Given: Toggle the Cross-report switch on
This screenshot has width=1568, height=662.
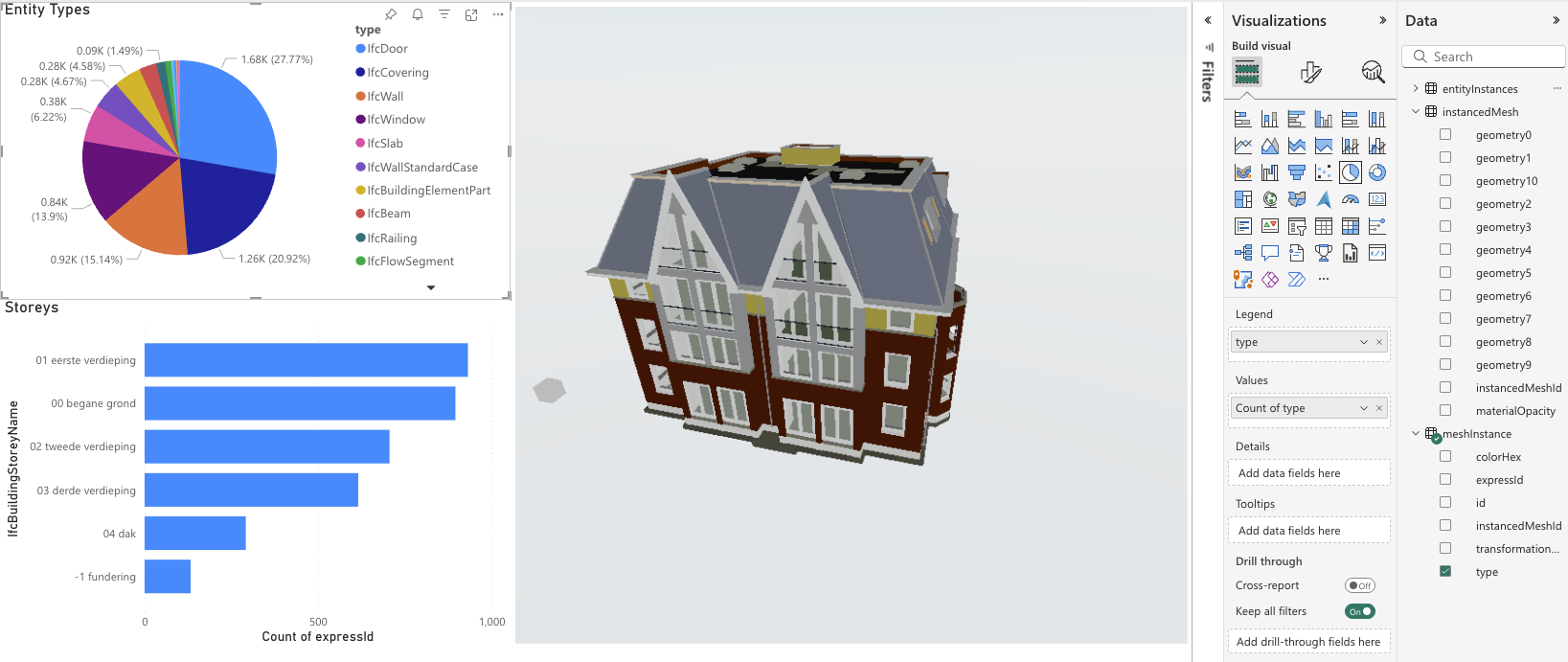Looking at the screenshot, I should tap(1359, 585).
